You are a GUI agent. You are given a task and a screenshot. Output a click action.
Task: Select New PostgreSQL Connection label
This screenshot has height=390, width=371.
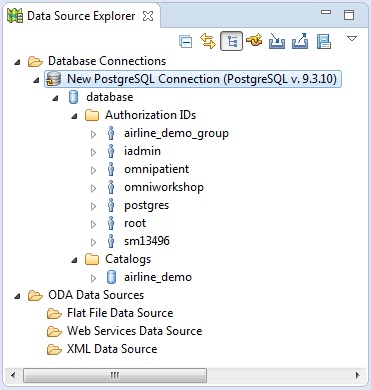pyautogui.click(x=202, y=79)
